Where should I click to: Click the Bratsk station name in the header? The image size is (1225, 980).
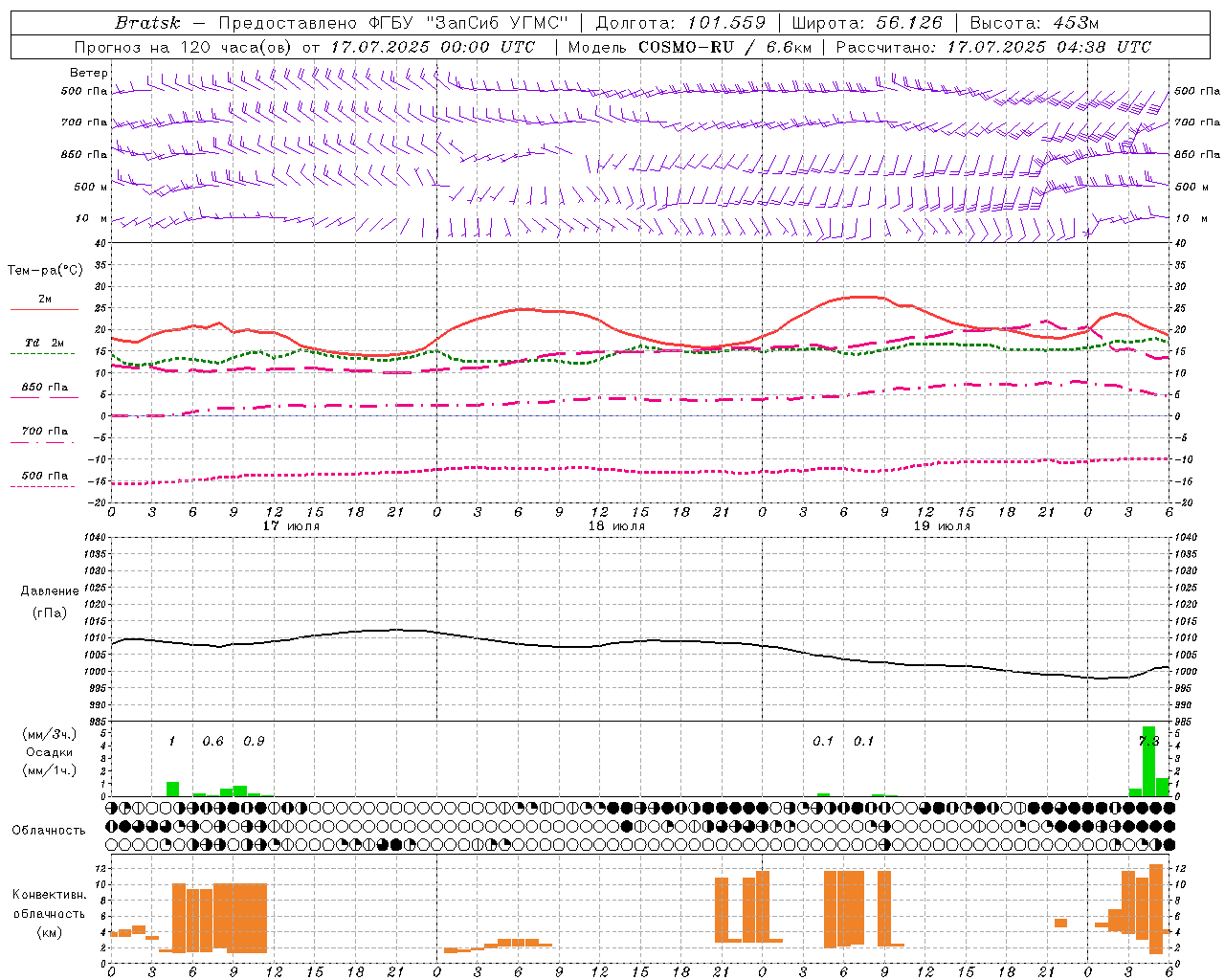(x=147, y=23)
